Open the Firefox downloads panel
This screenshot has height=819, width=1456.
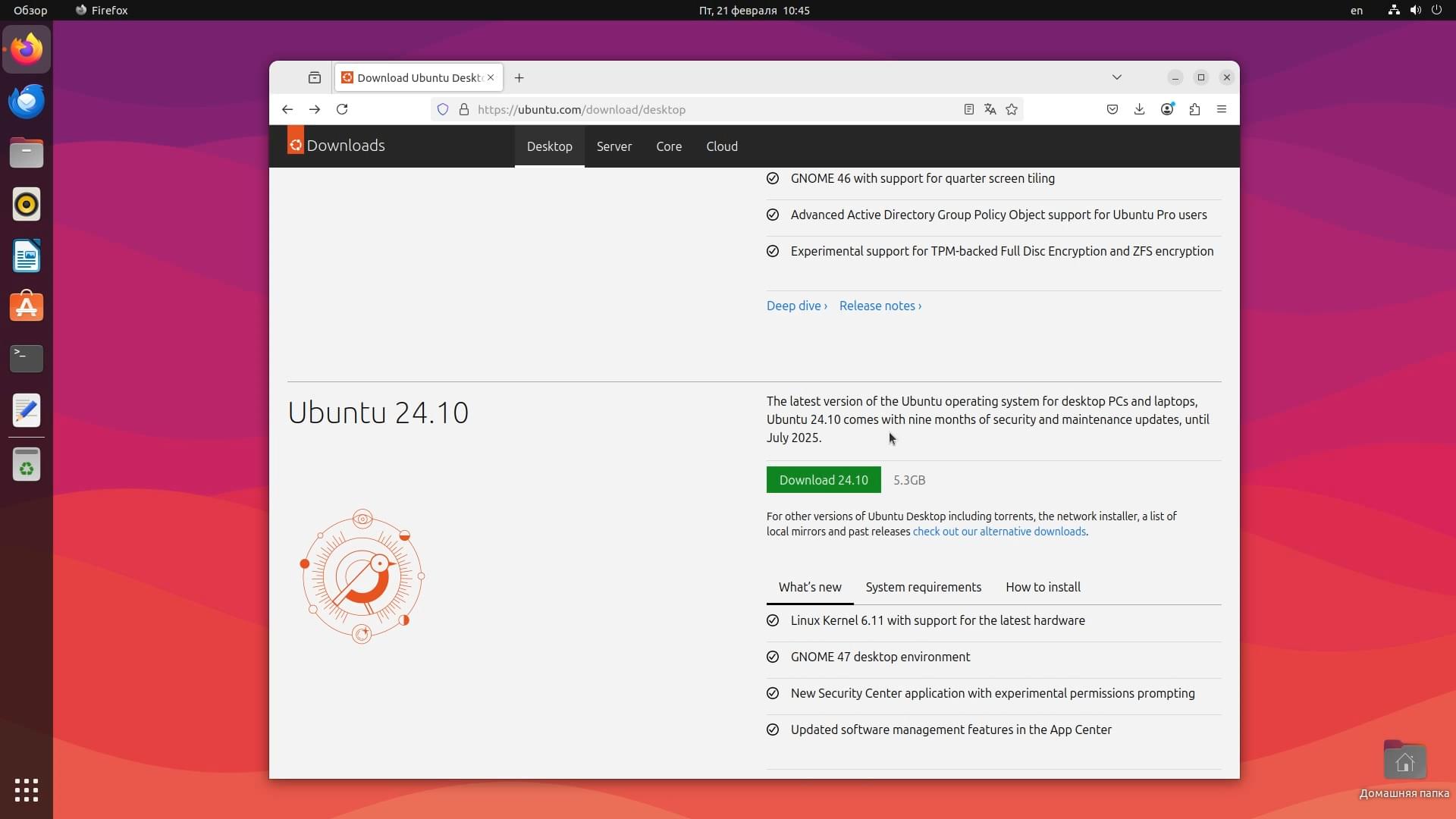[x=1140, y=109]
